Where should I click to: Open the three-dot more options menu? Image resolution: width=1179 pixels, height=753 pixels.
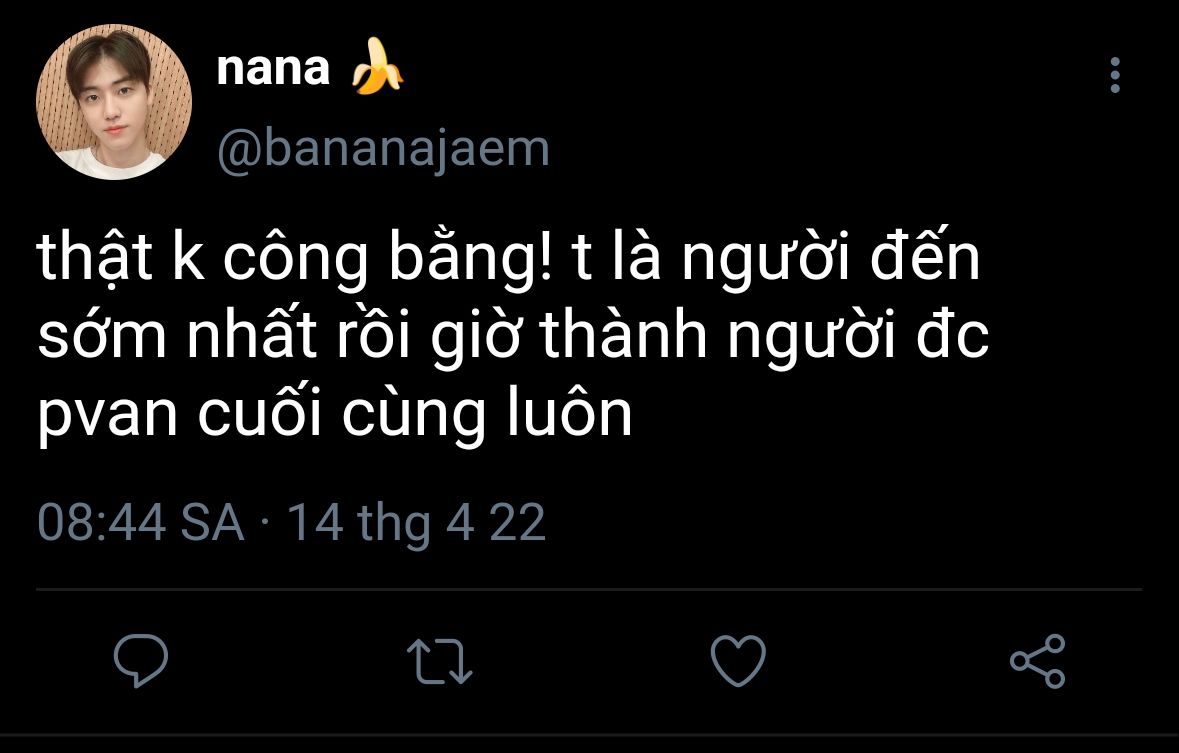[1115, 76]
